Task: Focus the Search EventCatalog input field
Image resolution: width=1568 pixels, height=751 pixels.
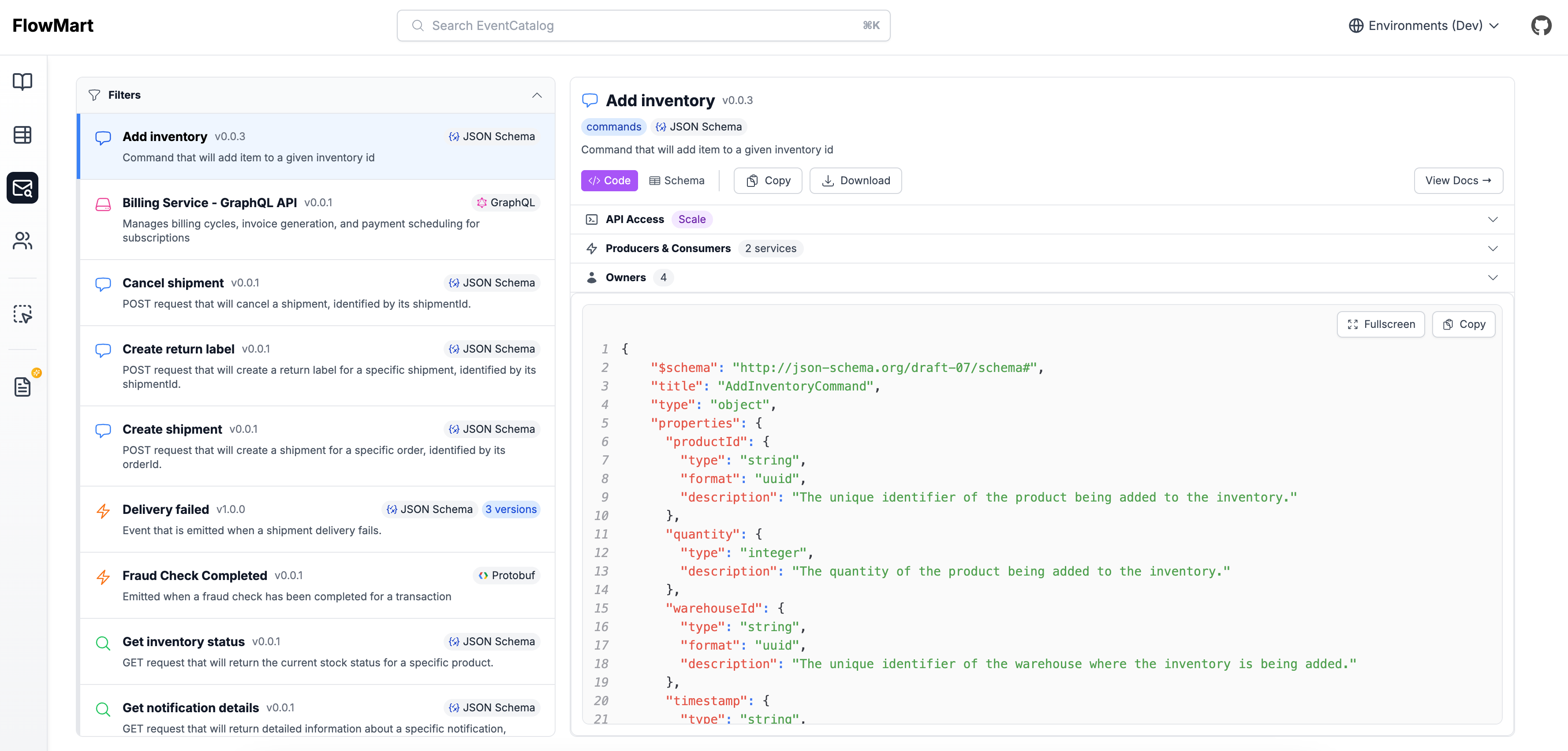Action: pos(643,26)
